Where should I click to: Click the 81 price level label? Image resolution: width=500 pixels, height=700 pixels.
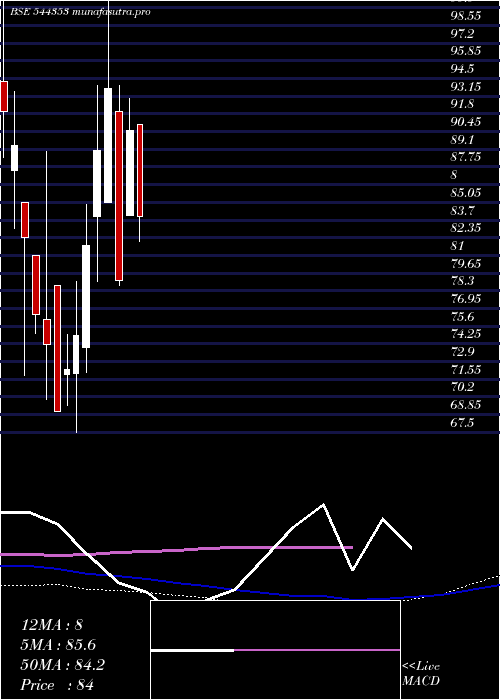point(458,246)
